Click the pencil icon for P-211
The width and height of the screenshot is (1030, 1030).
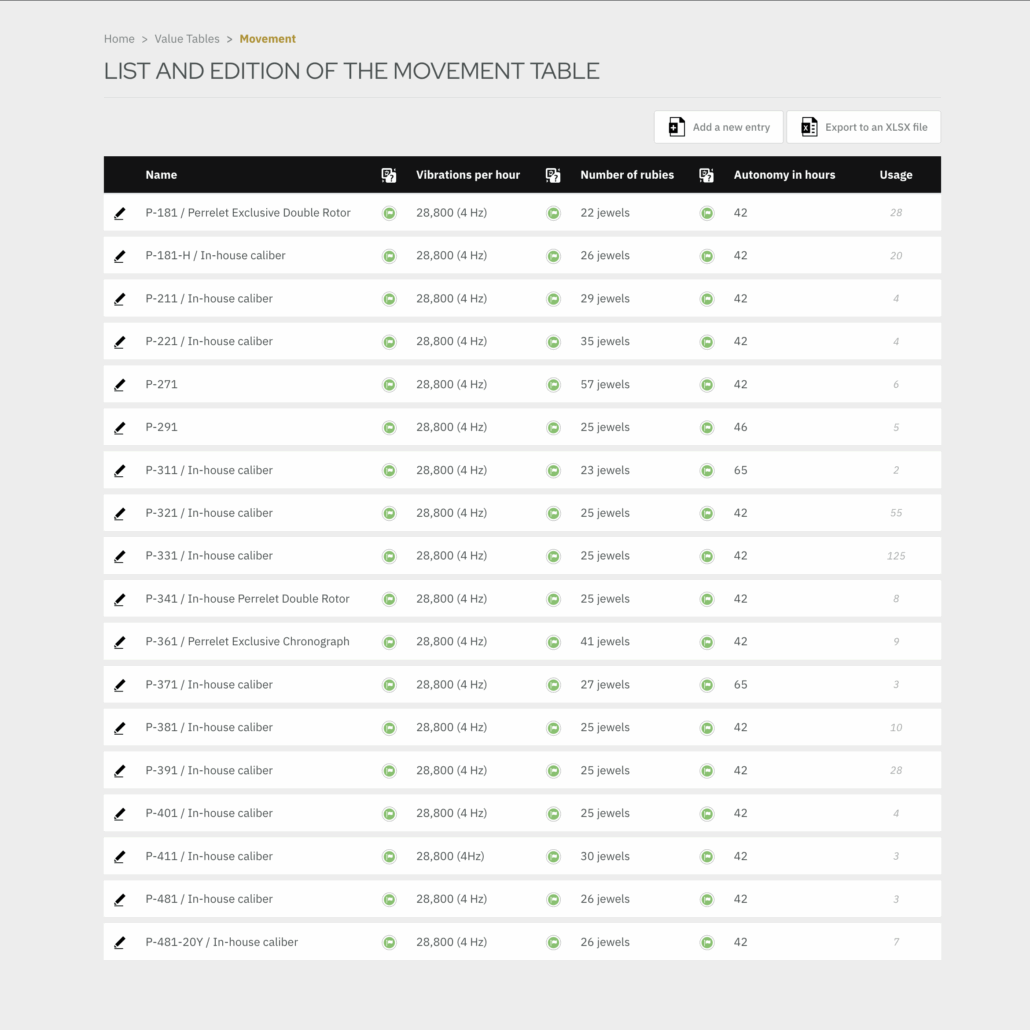(120, 299)
